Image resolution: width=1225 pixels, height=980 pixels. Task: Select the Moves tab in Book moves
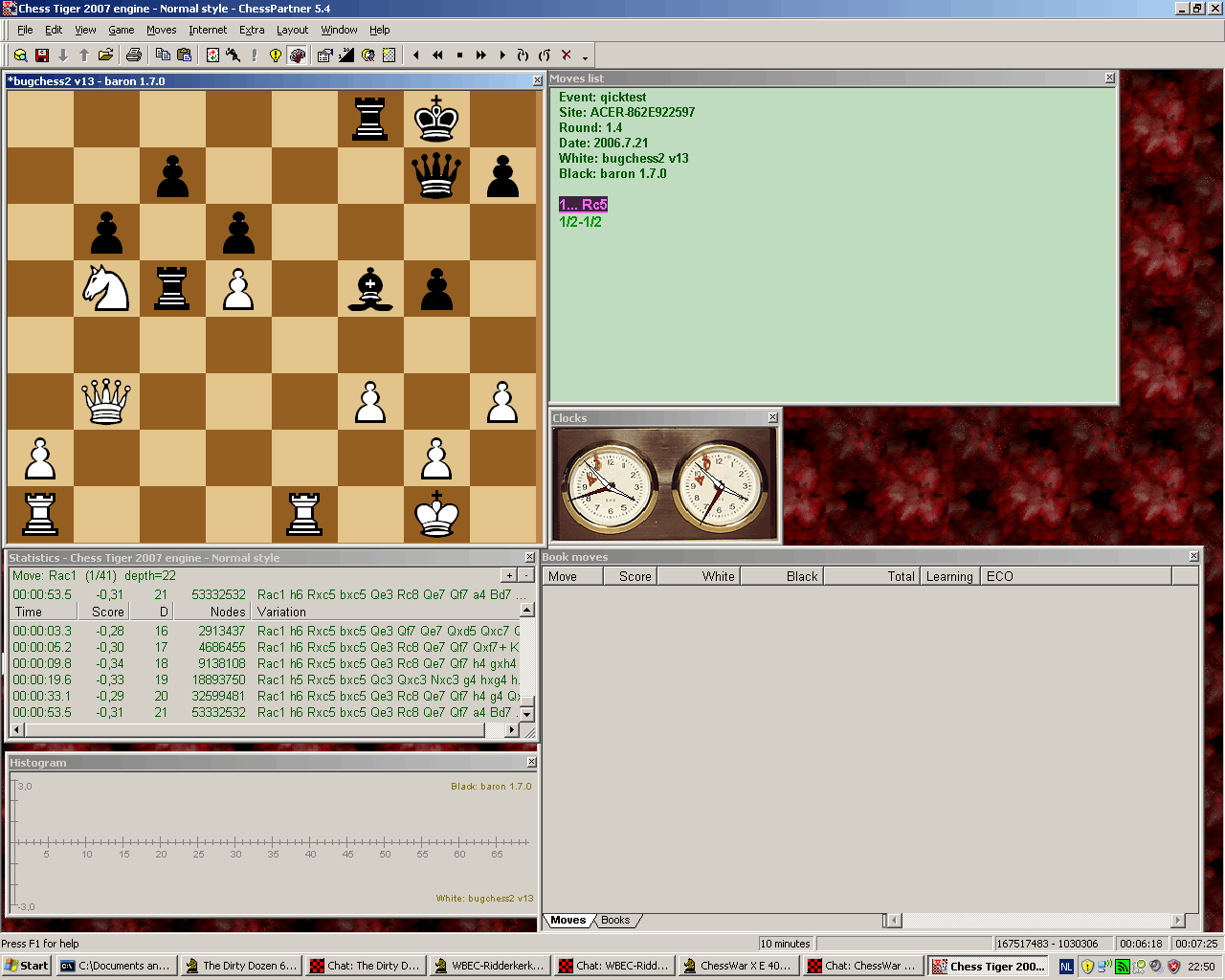pyautogui.click(x=568, y=920)
